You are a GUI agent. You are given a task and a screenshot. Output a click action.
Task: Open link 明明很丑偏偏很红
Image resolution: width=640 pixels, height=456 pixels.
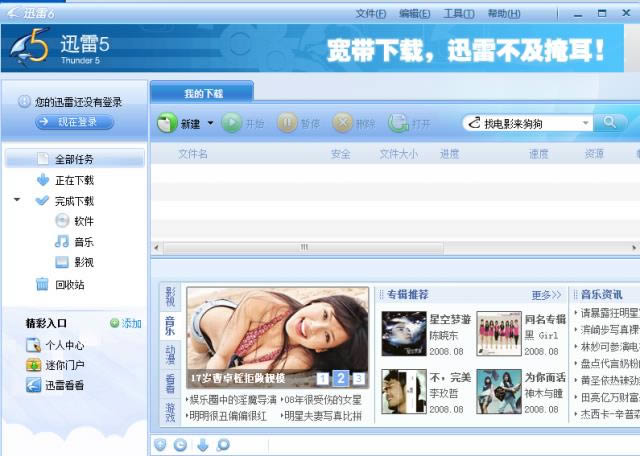(x=227, y=416)
